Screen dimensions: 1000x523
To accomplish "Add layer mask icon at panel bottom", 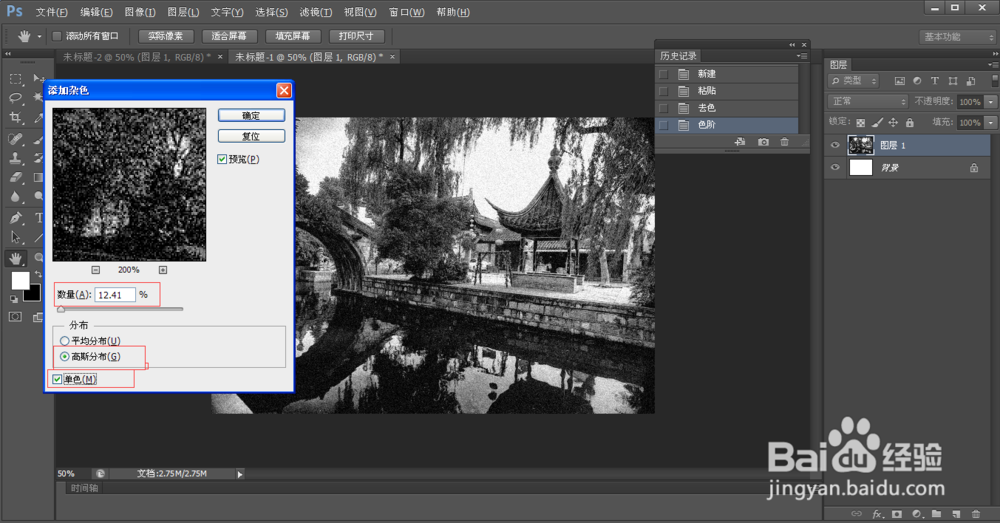I will (897, 514).
